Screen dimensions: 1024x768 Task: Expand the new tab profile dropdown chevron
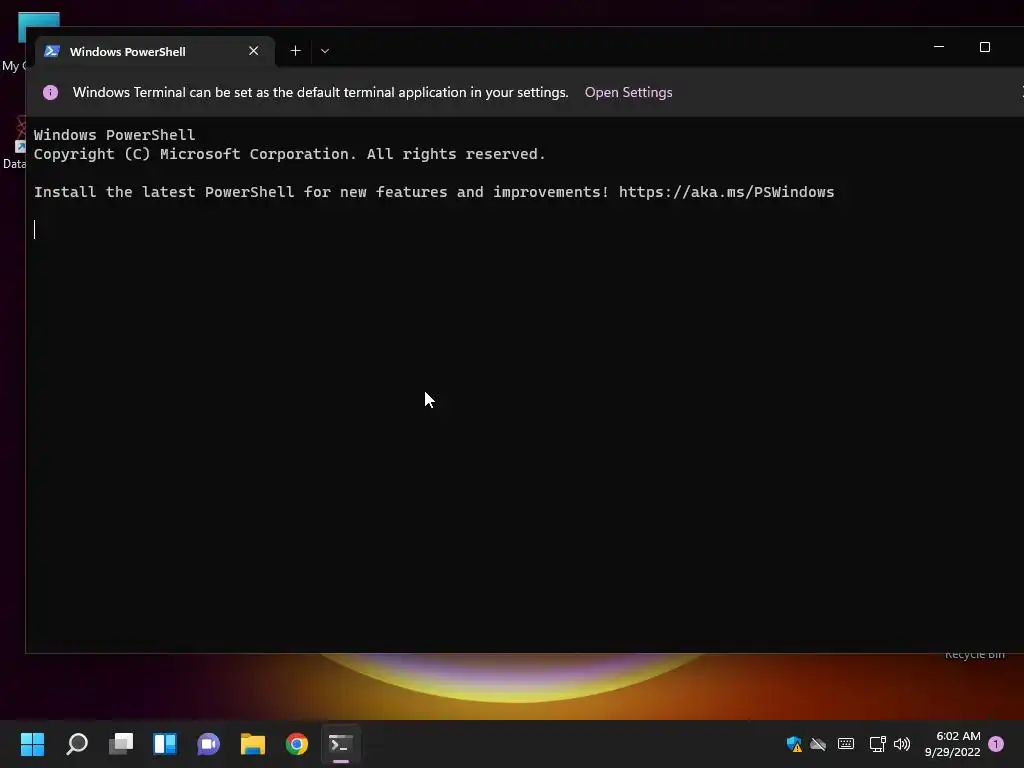tap(325, 51)
